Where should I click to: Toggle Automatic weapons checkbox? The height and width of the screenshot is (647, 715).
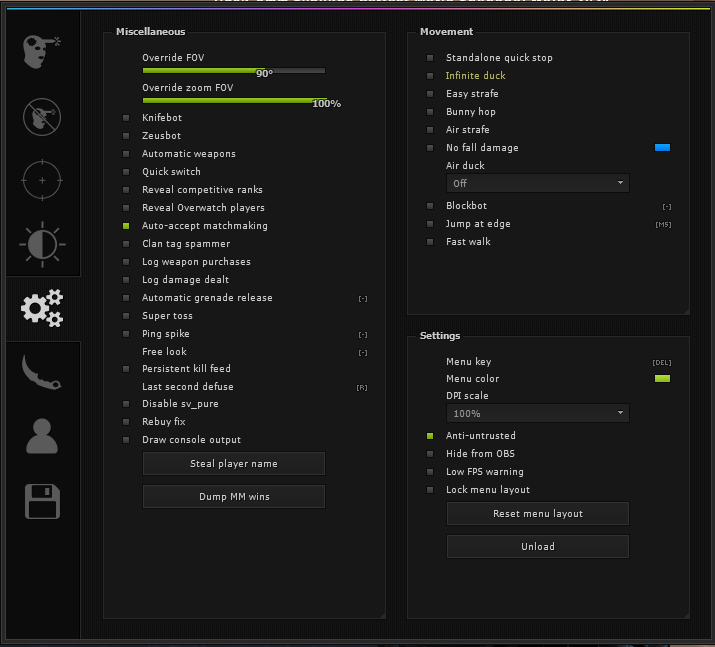click(x=126, y=154)
